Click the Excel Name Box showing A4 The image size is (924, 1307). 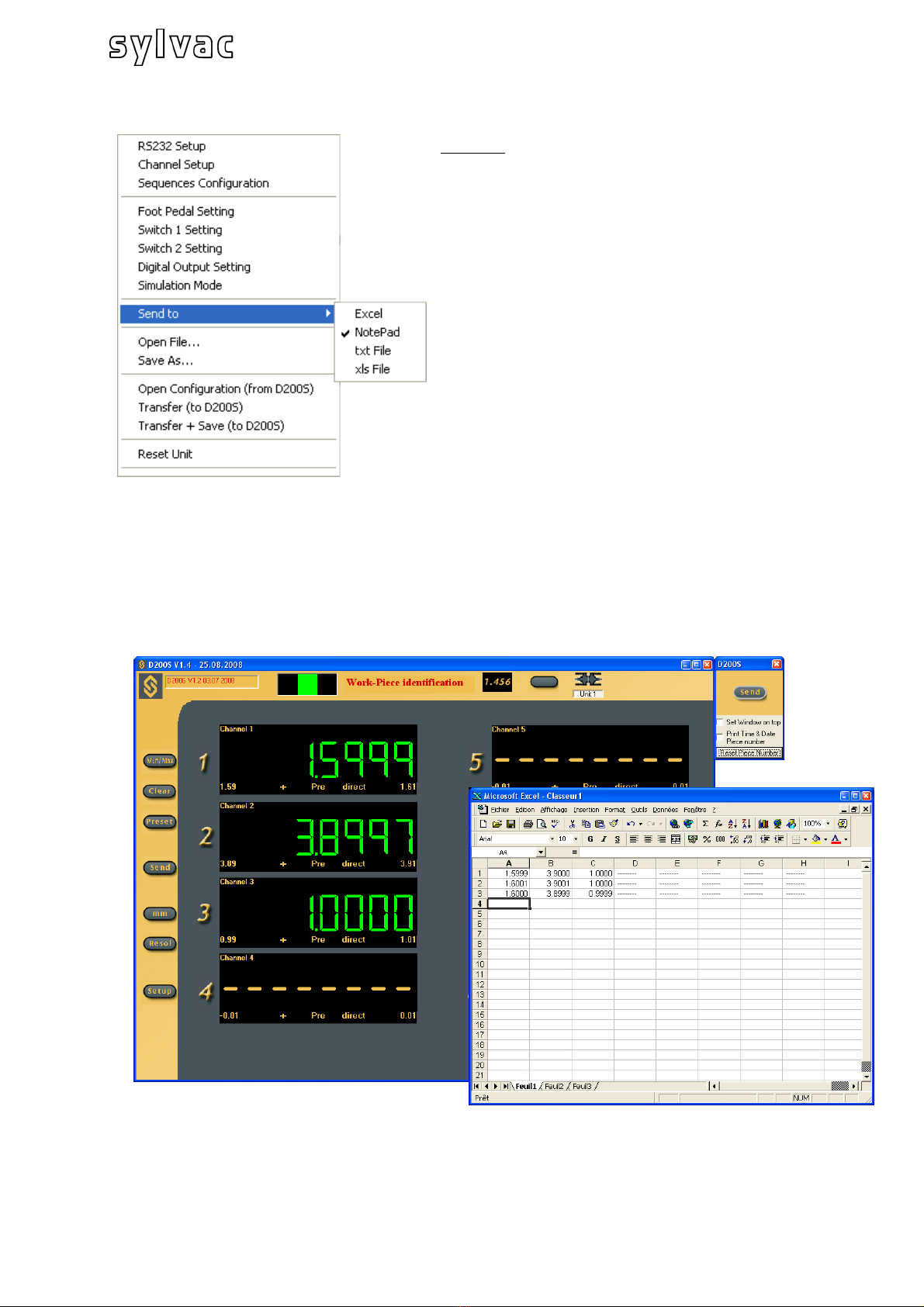pos(504,852)
